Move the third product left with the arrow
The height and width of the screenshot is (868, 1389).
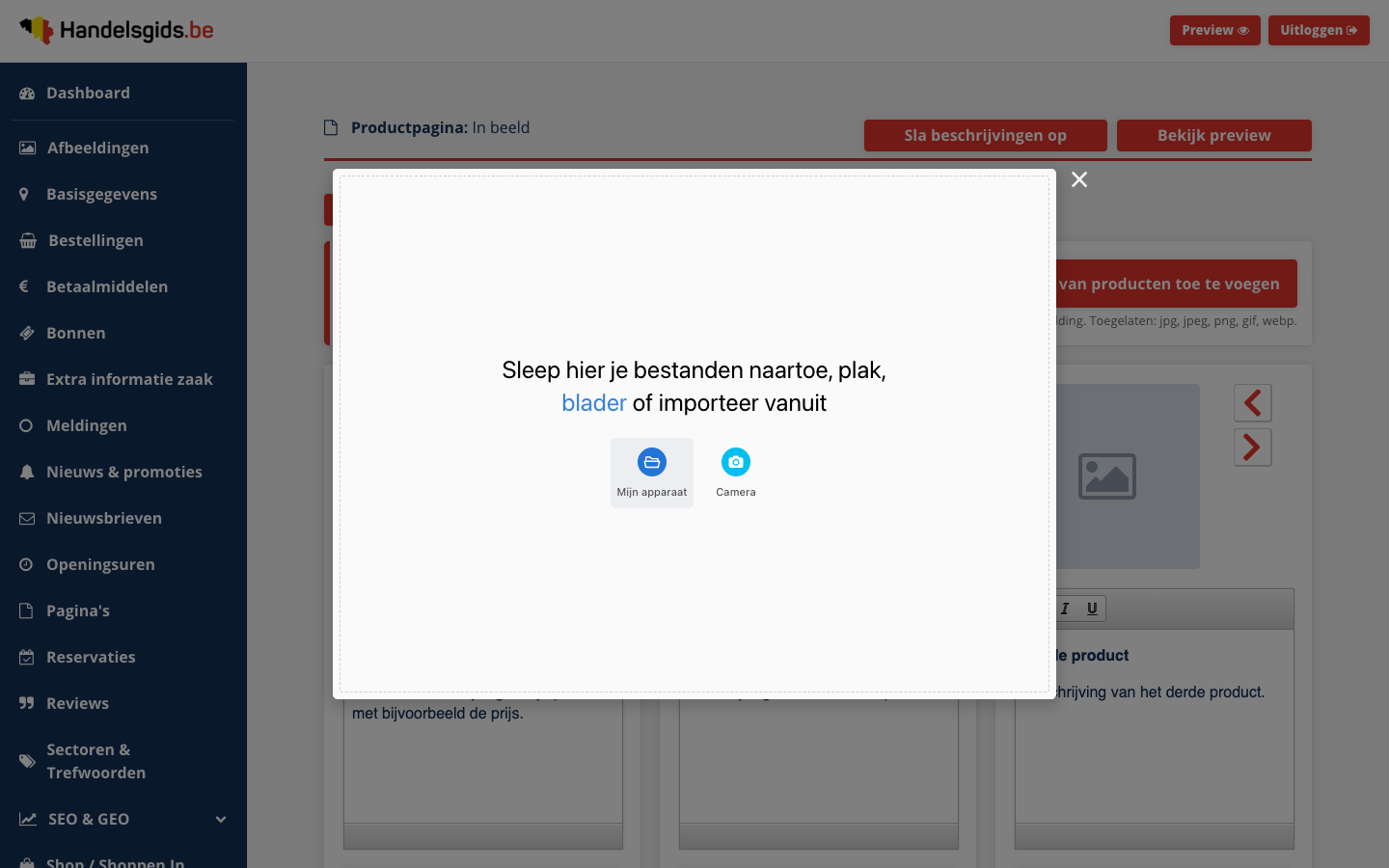click(x=1253, y=403)
